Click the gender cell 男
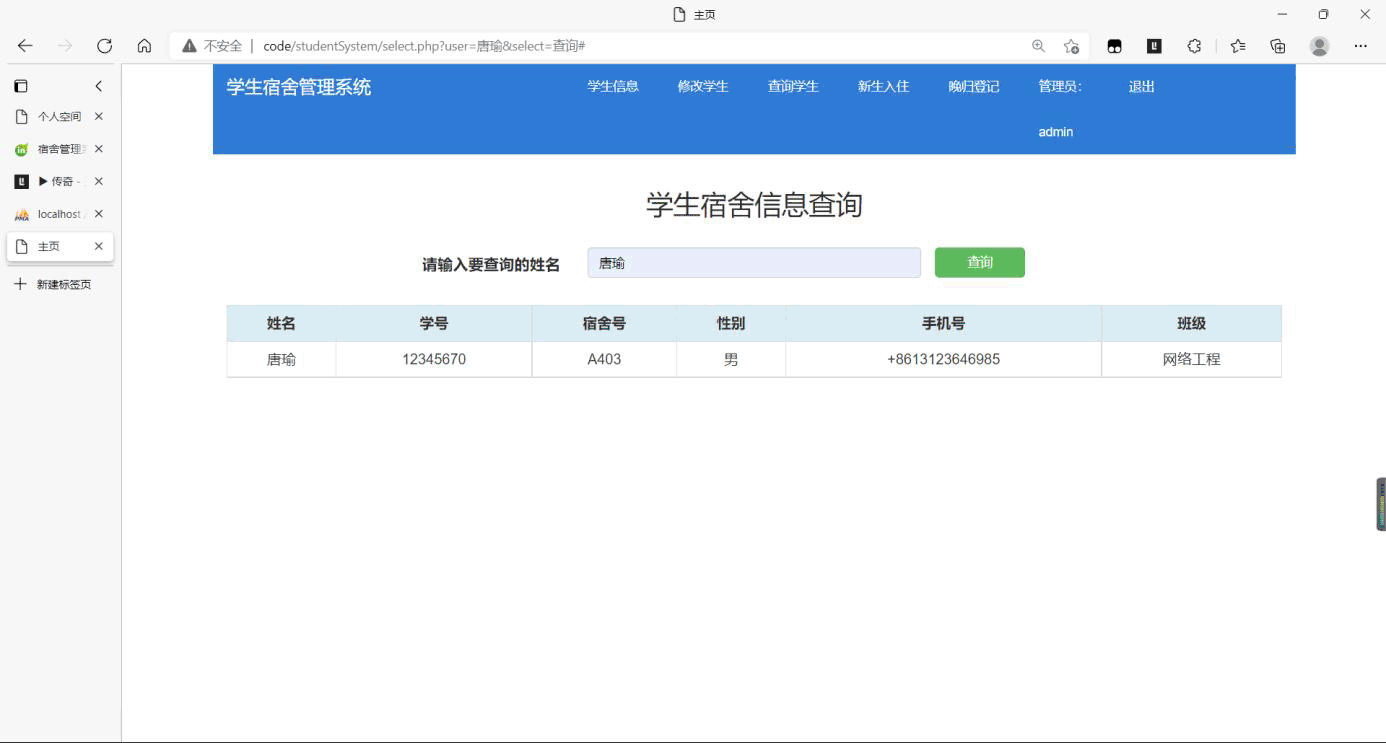This screenshot has width=1386, height=743. coord(731,359)
